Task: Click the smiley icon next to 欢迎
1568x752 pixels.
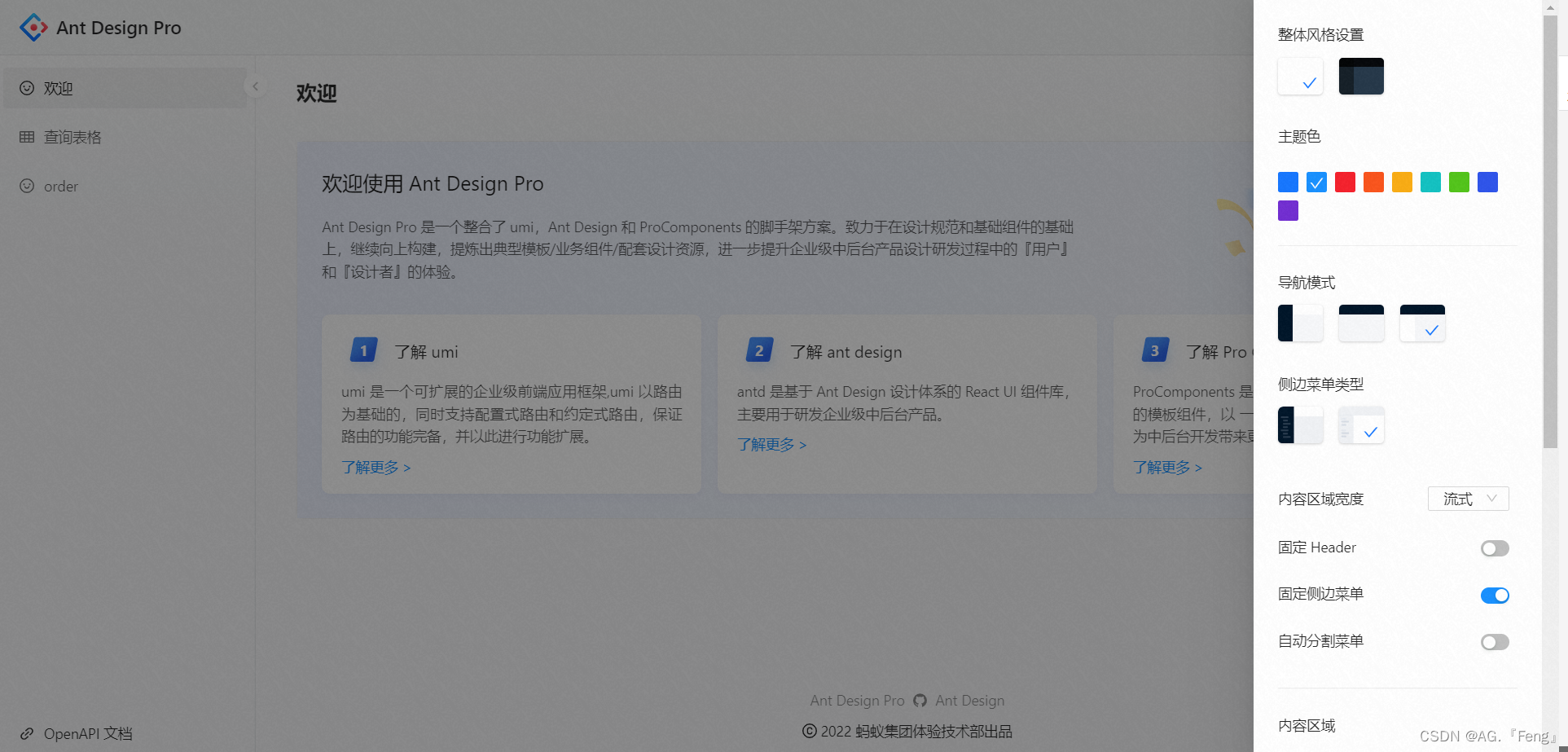Action: [x=27, y=88]
